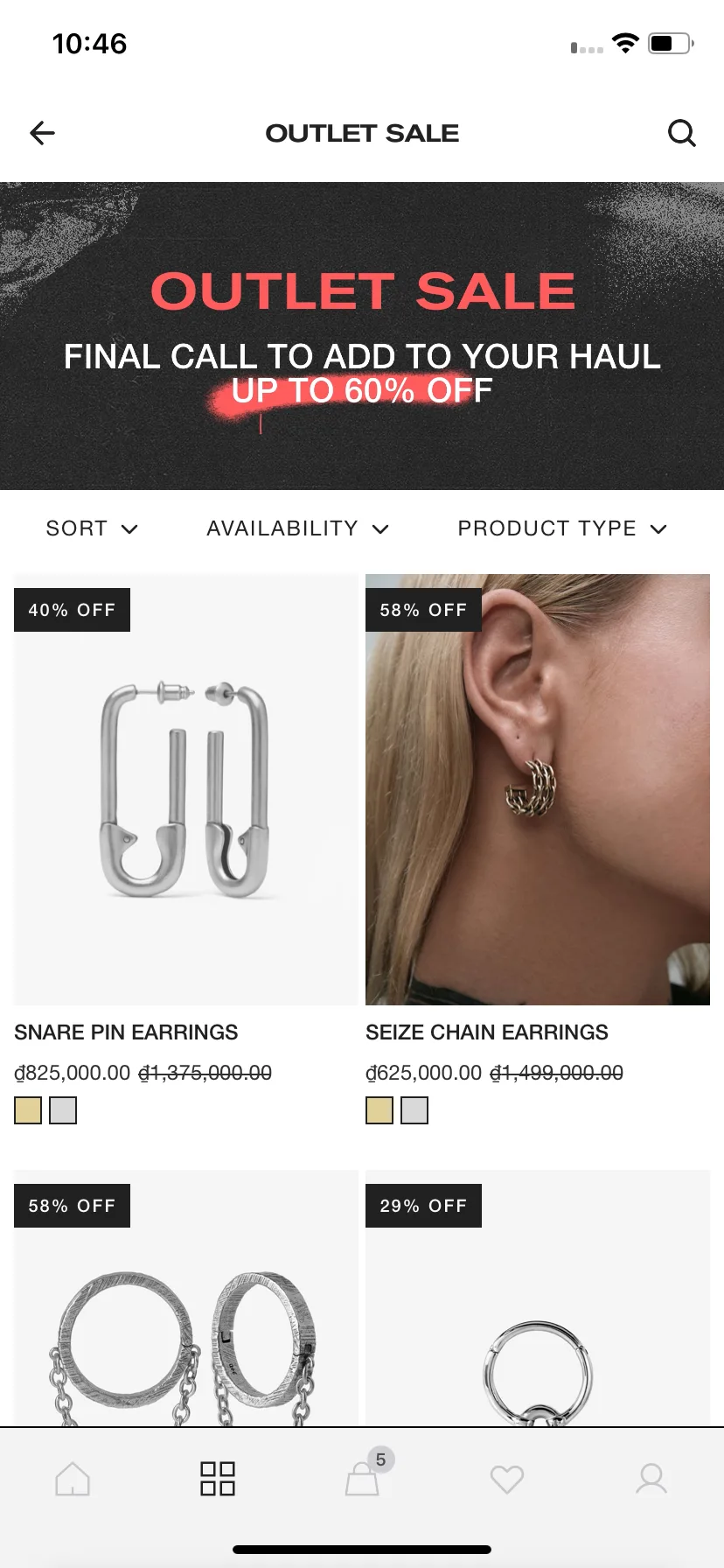Expand the Sort dropdown
This screenshot has height=1568, width=724.
(x=92, y=528)
